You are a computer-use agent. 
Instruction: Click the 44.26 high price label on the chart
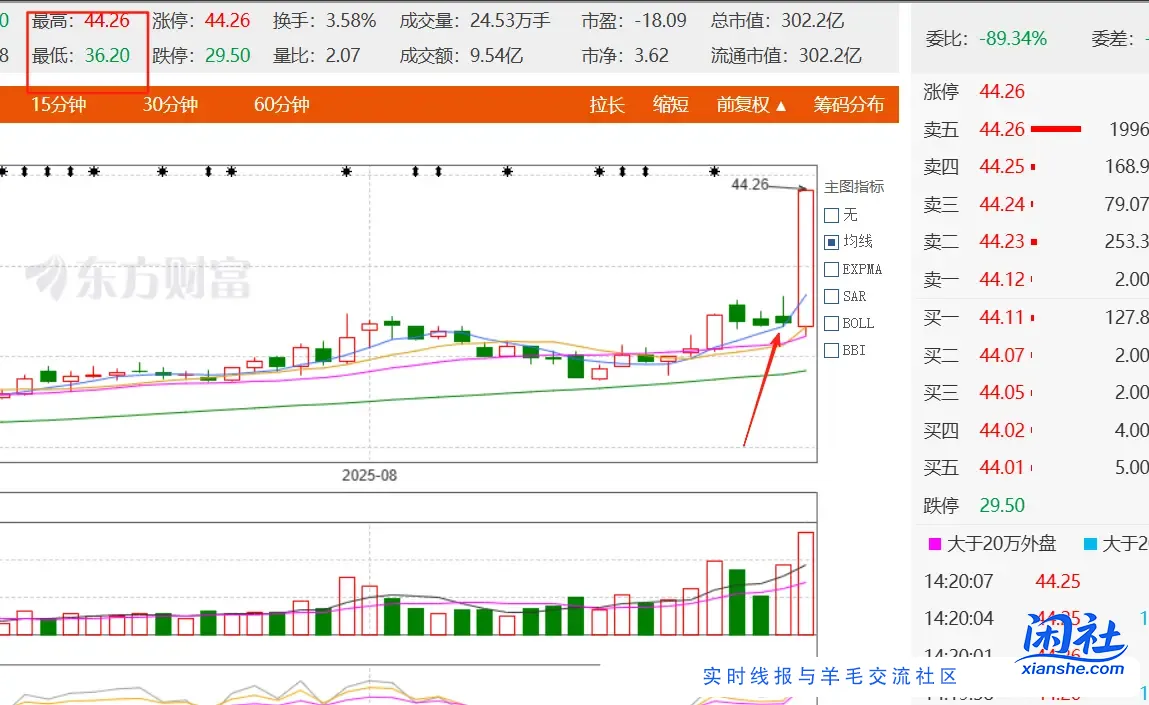click(x=750, y=185)
